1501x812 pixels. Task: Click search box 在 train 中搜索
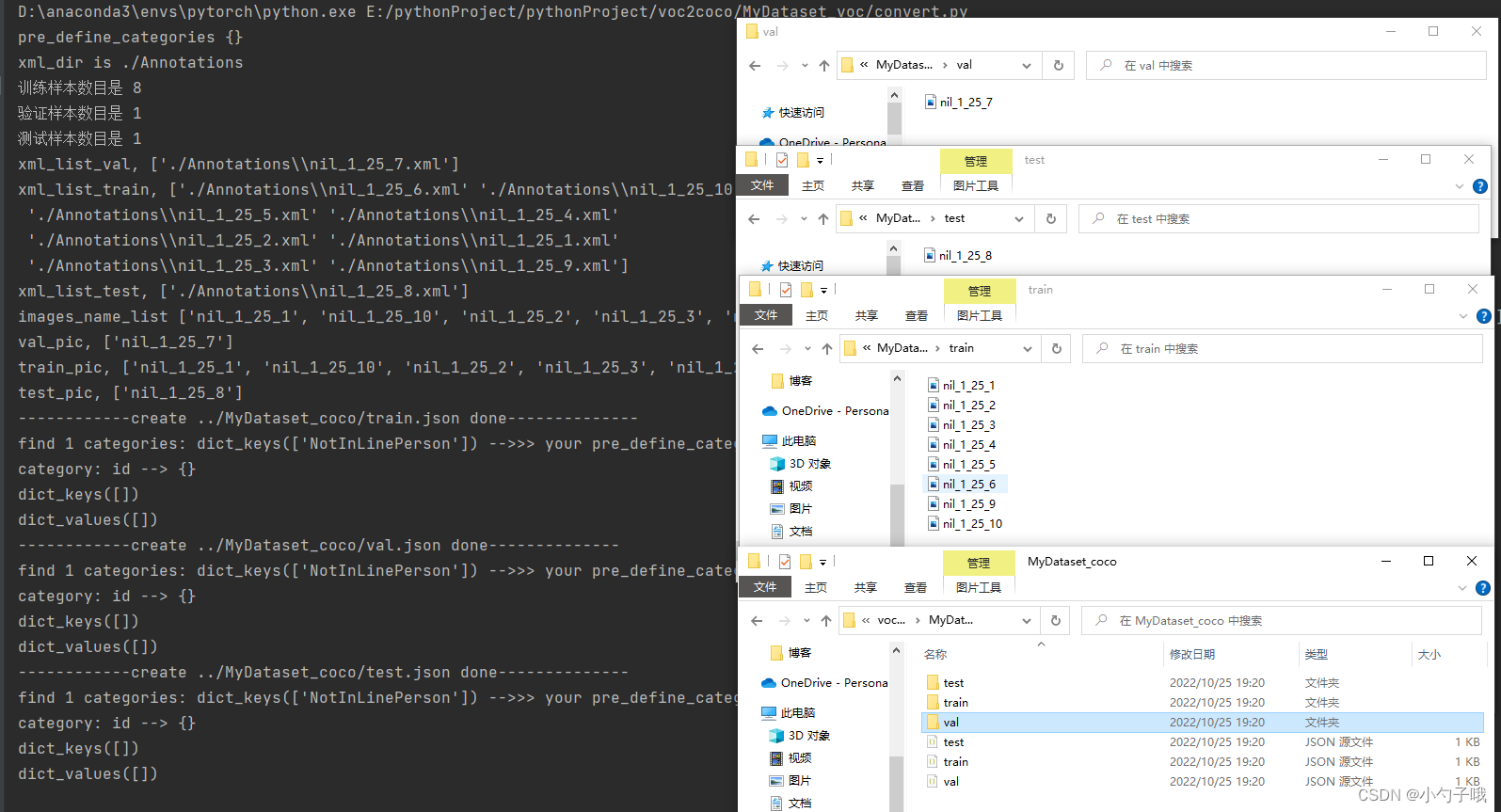point(1283,349)
